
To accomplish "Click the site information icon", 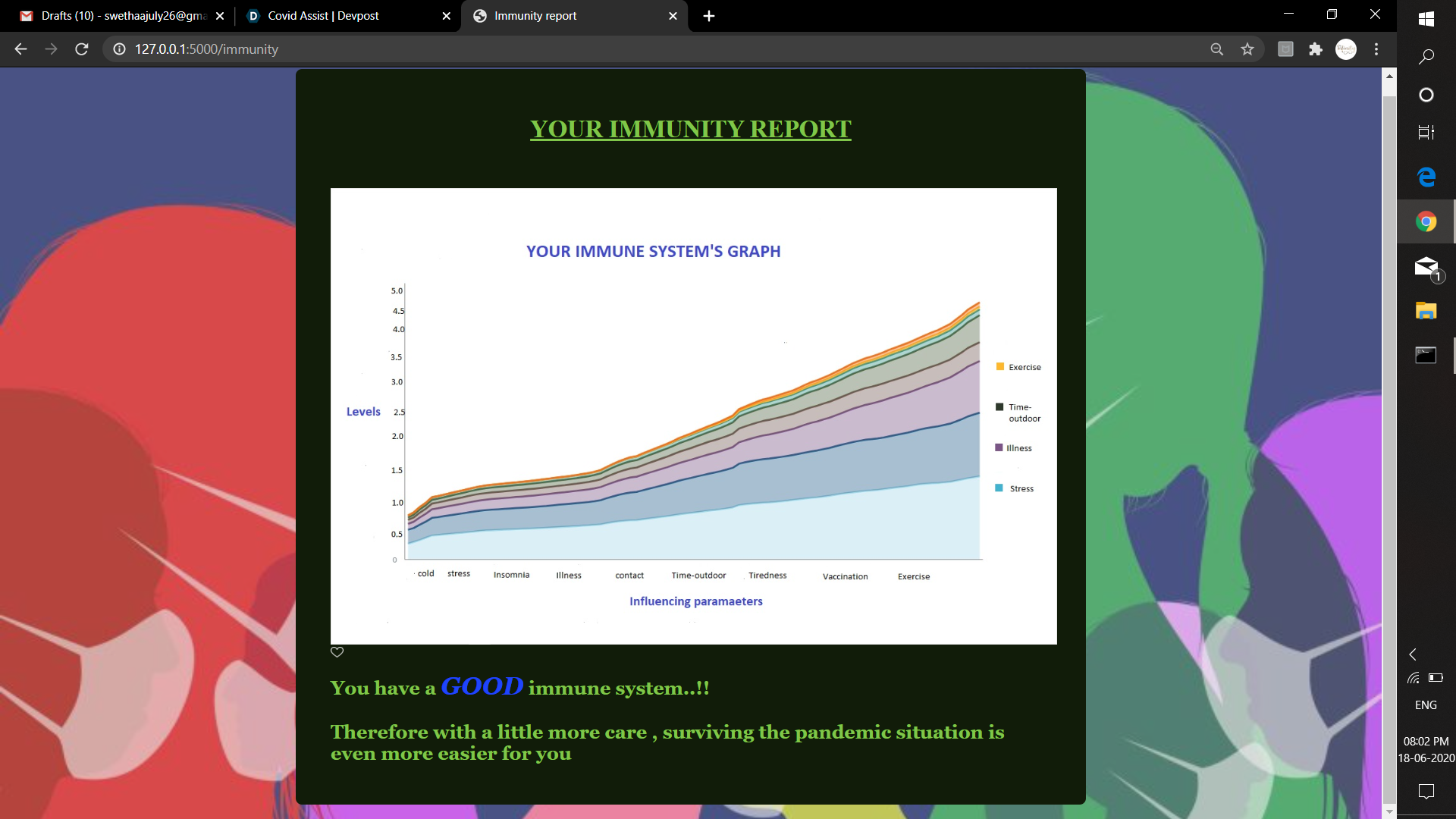I will (x=119, y=49).
